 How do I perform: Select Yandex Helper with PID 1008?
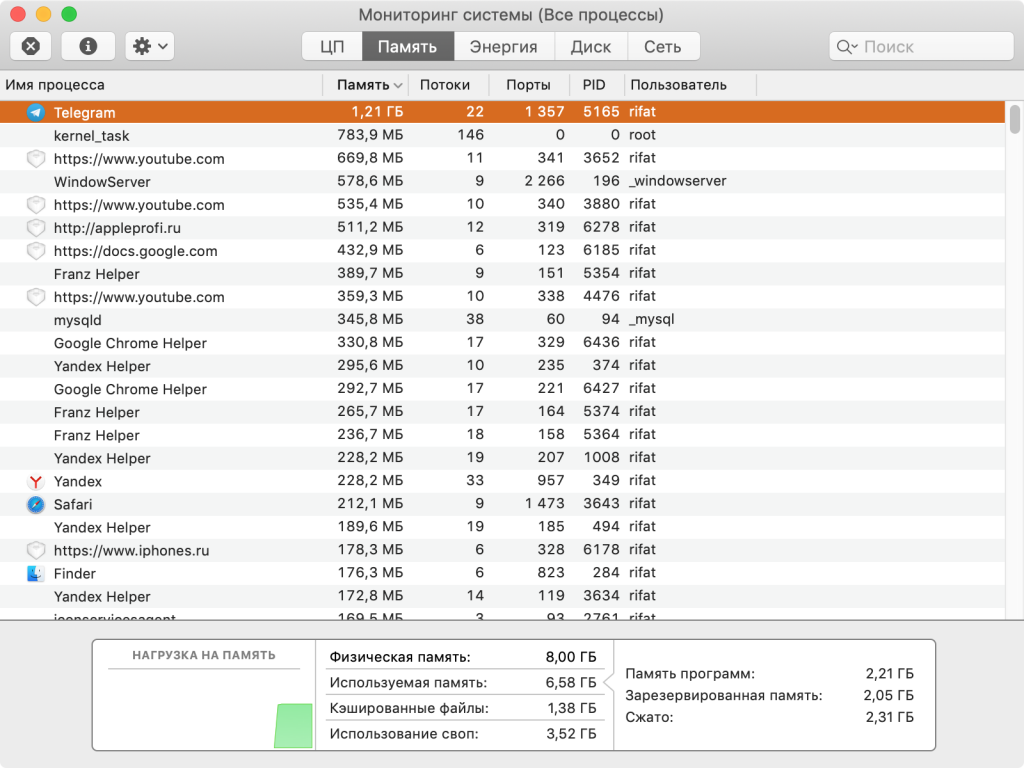502,458
